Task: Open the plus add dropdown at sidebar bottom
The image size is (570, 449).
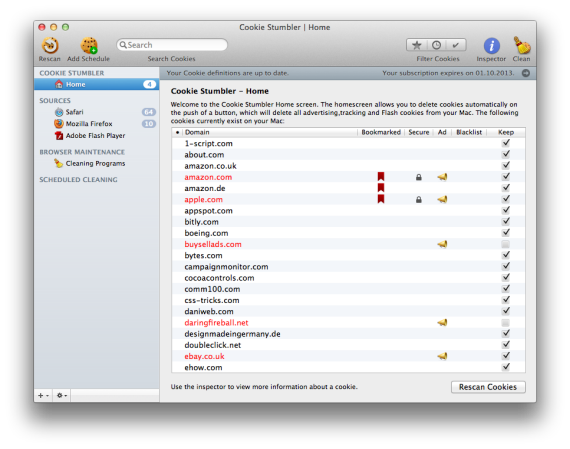Action: (43, 396)
